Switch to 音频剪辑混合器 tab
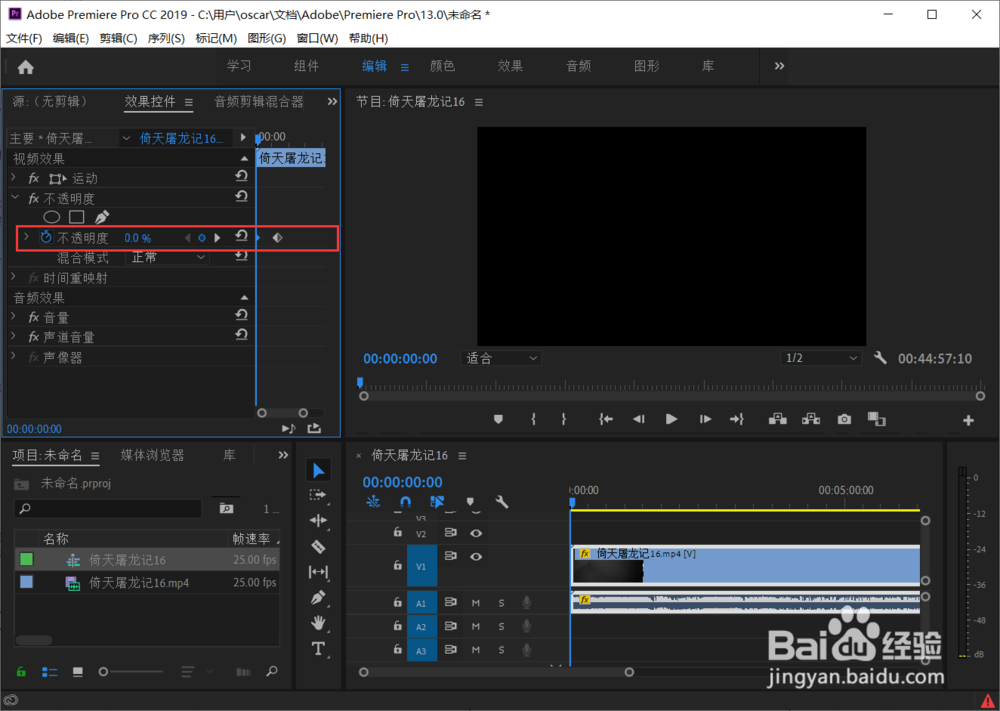This screenshot has width=1000, height=711. coord(259,101)
